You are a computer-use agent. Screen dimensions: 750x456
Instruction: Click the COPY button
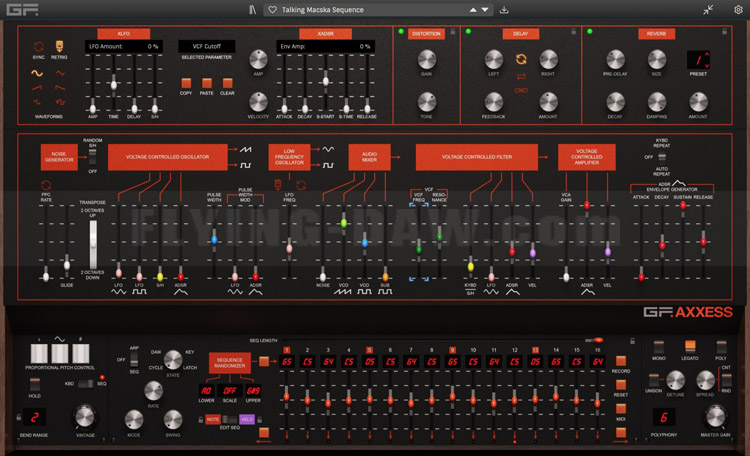coord(186,83)
